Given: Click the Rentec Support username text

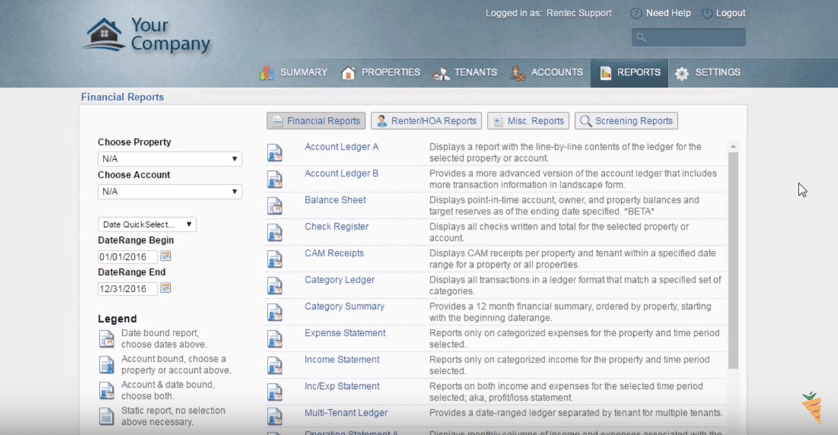Looking at the screenshot, I should pos(579,13).
